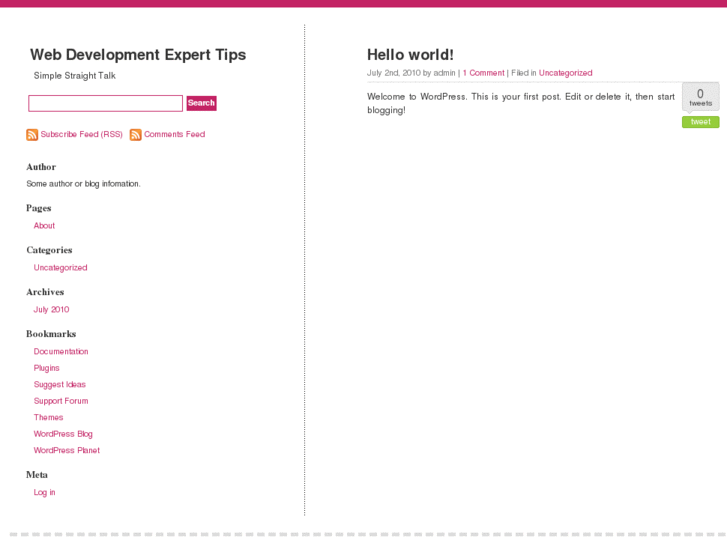727x545 pixels.
Task: Click the 'July 2nd, 2010 by admin' text
Action: pos(411,73)
